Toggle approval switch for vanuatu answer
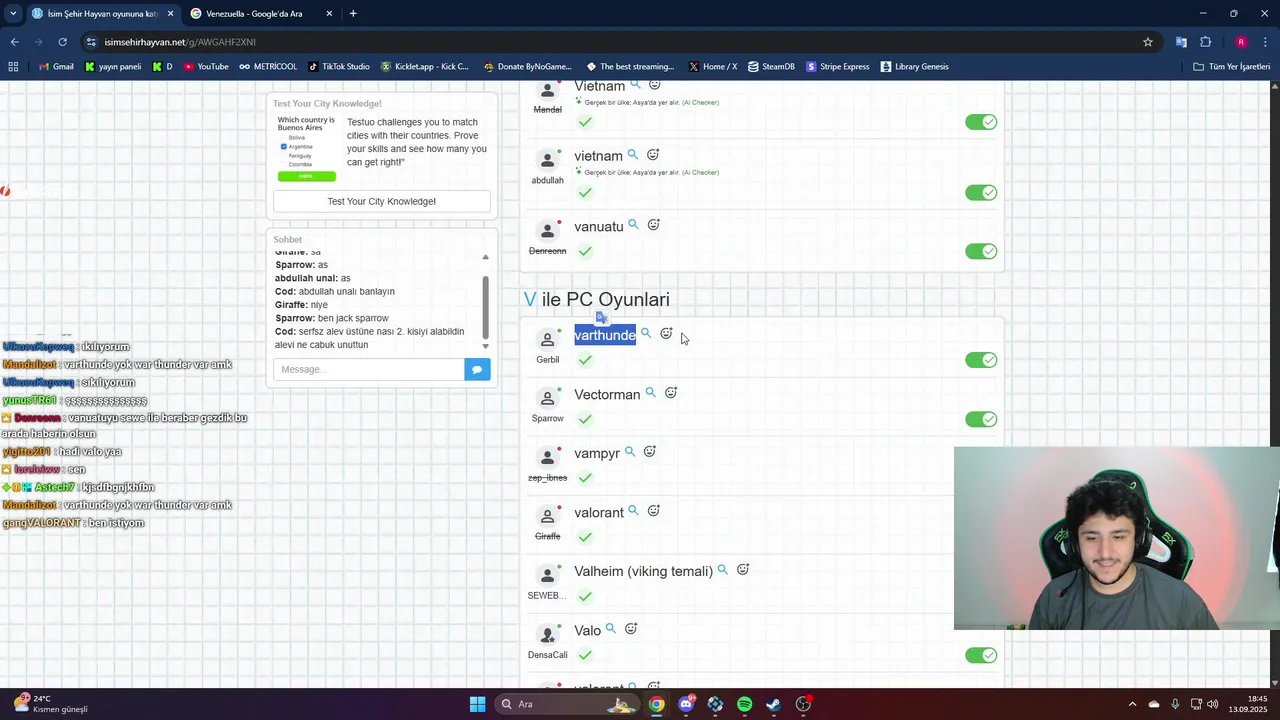Image resolution: width=1280 pixels, height=720 pixels. tap(981, 251)
